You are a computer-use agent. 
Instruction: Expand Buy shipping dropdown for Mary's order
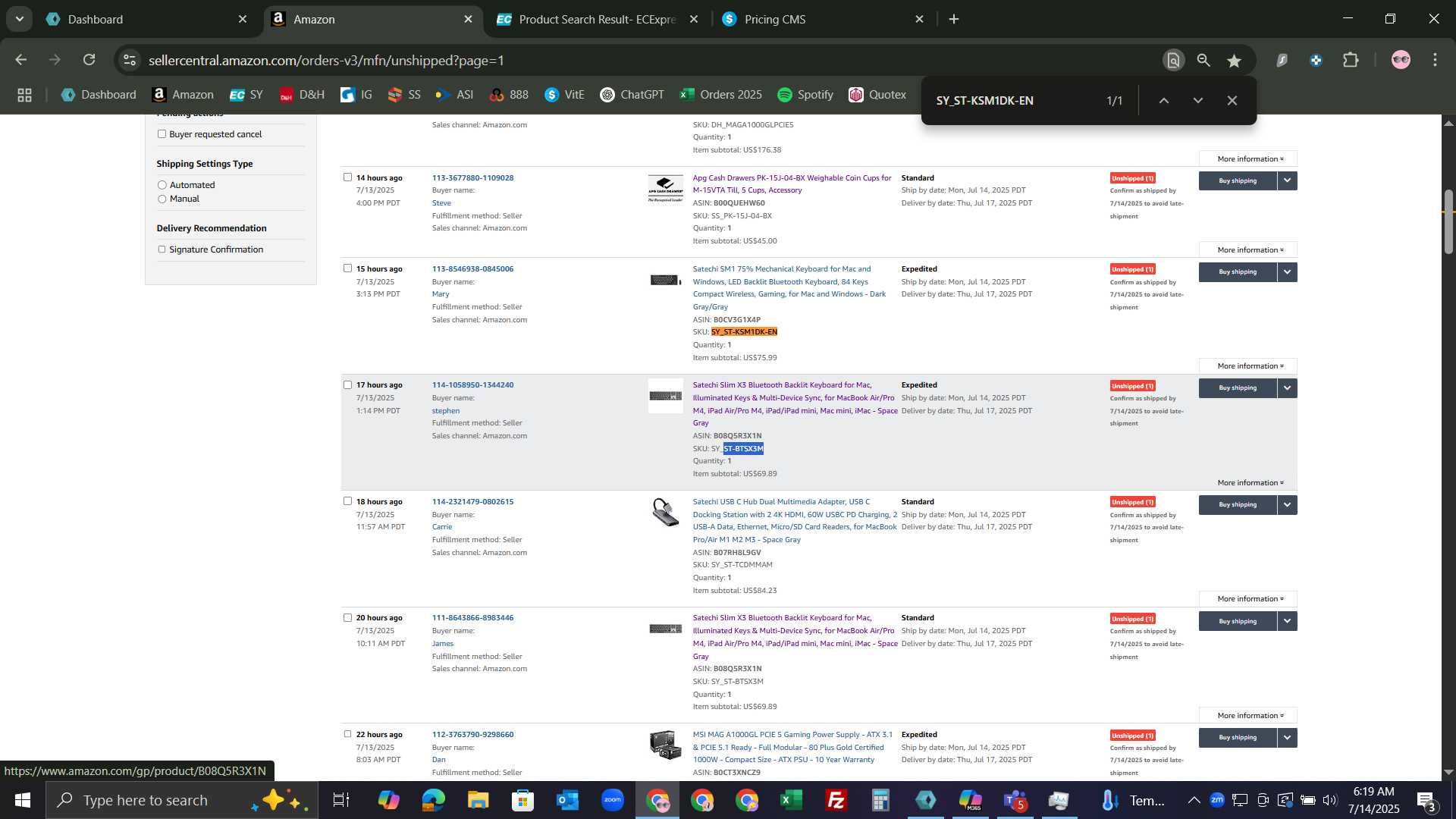tap(1287, 271)
